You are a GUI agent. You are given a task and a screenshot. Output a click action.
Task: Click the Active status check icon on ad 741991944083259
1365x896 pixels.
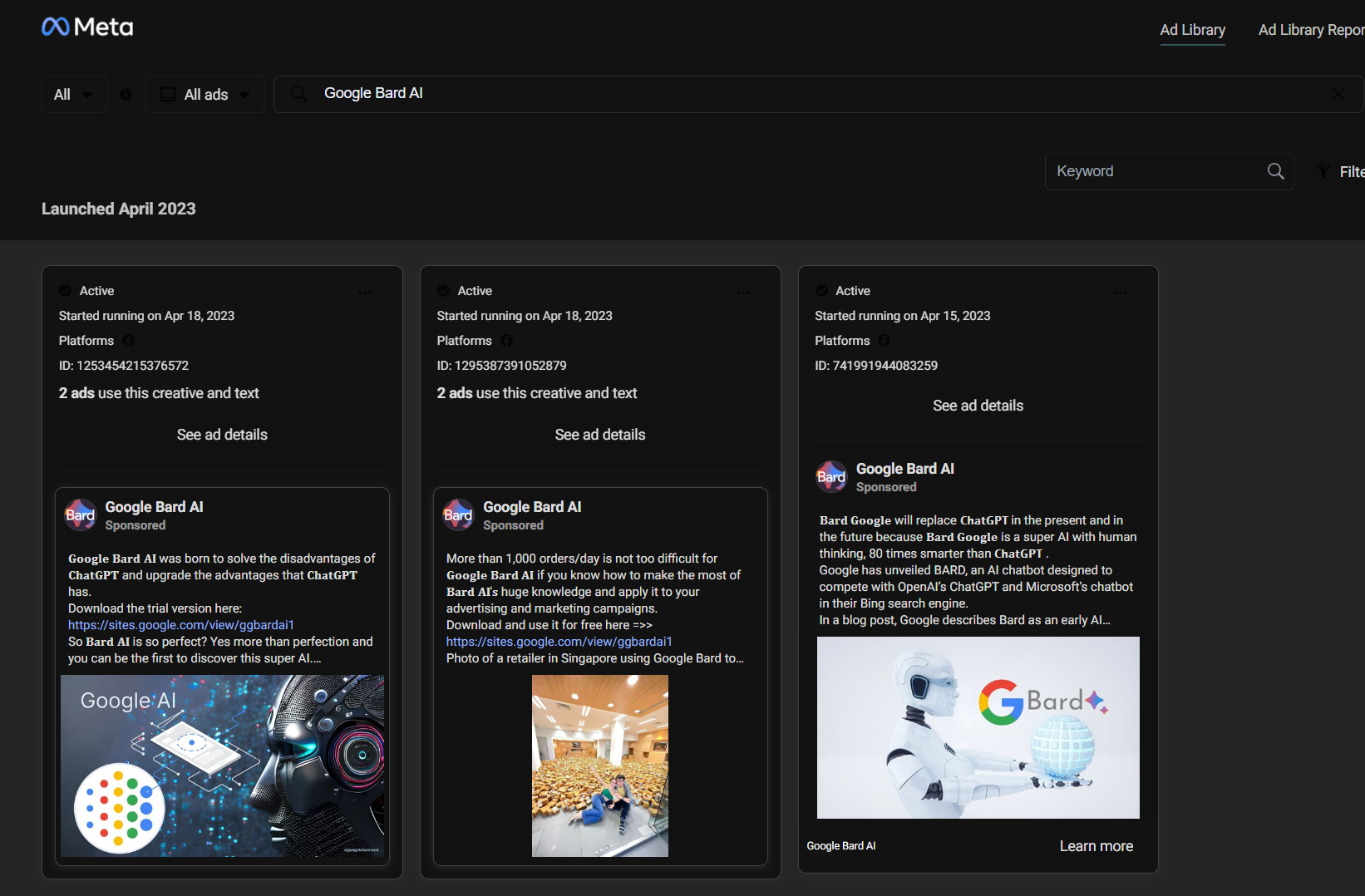tap(821, 291)
